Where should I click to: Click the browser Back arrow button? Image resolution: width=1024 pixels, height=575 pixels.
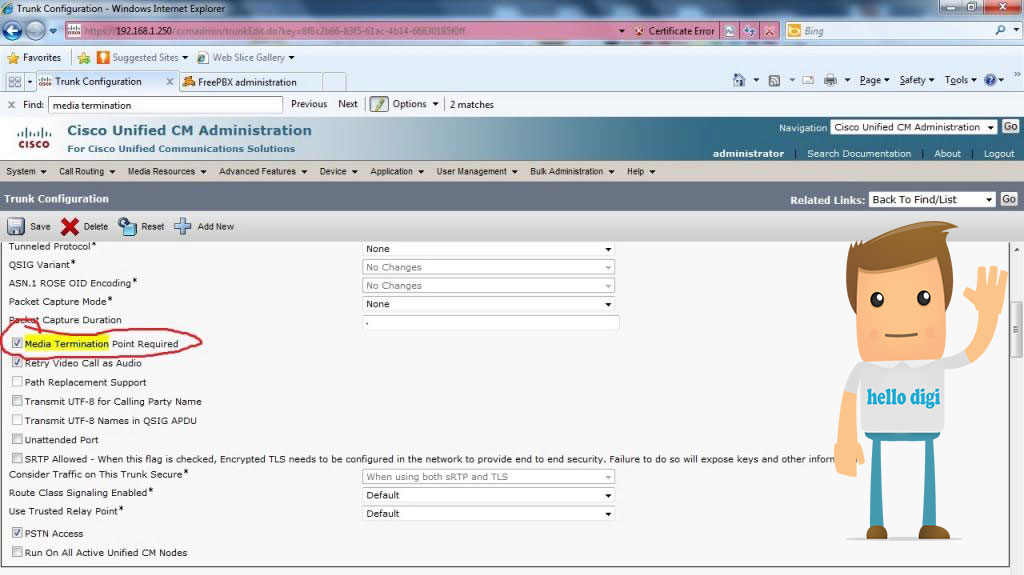point(12,30)
